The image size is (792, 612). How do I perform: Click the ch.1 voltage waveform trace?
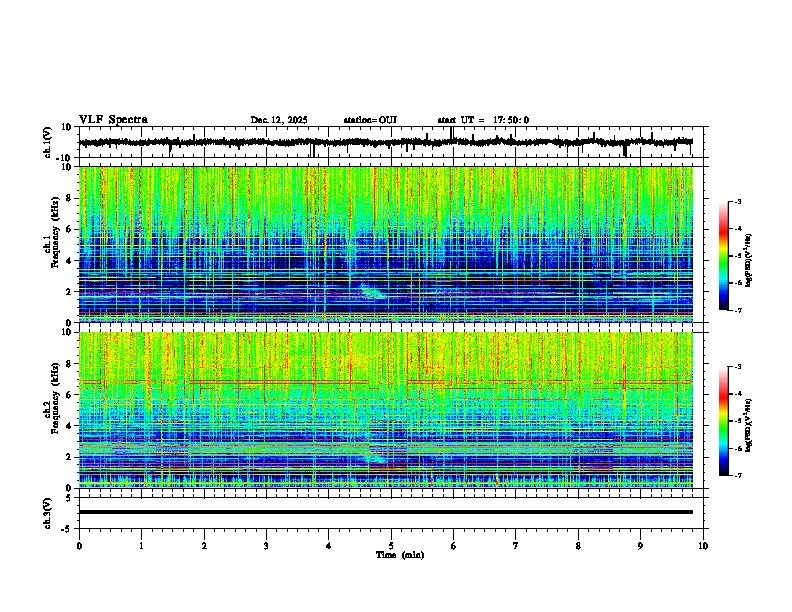point(386,142)
